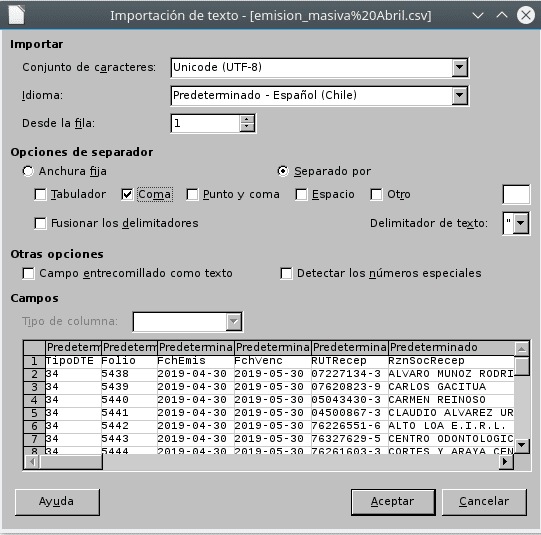The width and height of the screenshot is (541, 535).
Task: Click the title bar down-chevron button
Action: [x=478, y=15]
